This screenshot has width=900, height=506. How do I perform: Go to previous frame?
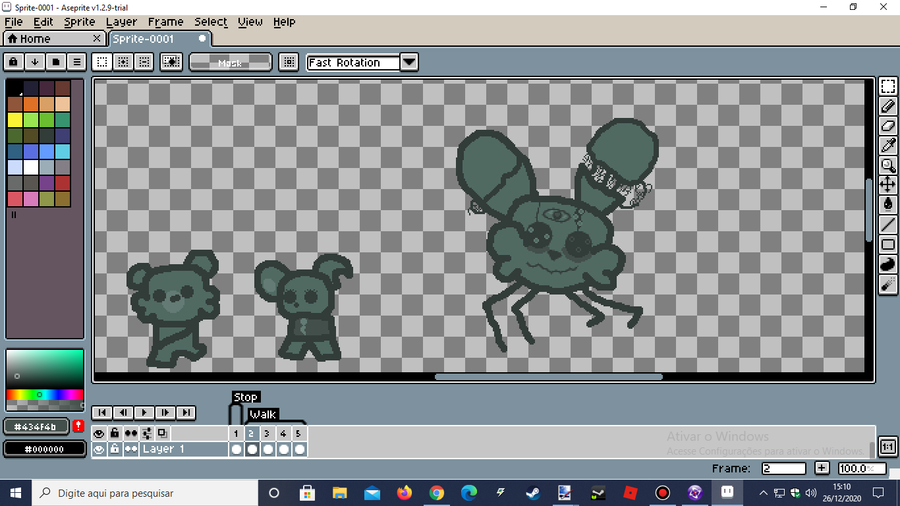tap(123, 412)
